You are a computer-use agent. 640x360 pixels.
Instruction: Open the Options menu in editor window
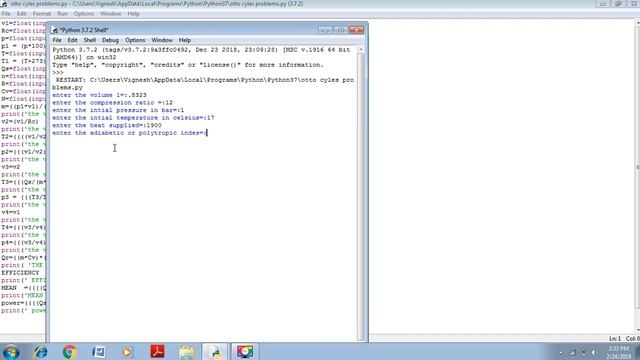coord(84,13)
